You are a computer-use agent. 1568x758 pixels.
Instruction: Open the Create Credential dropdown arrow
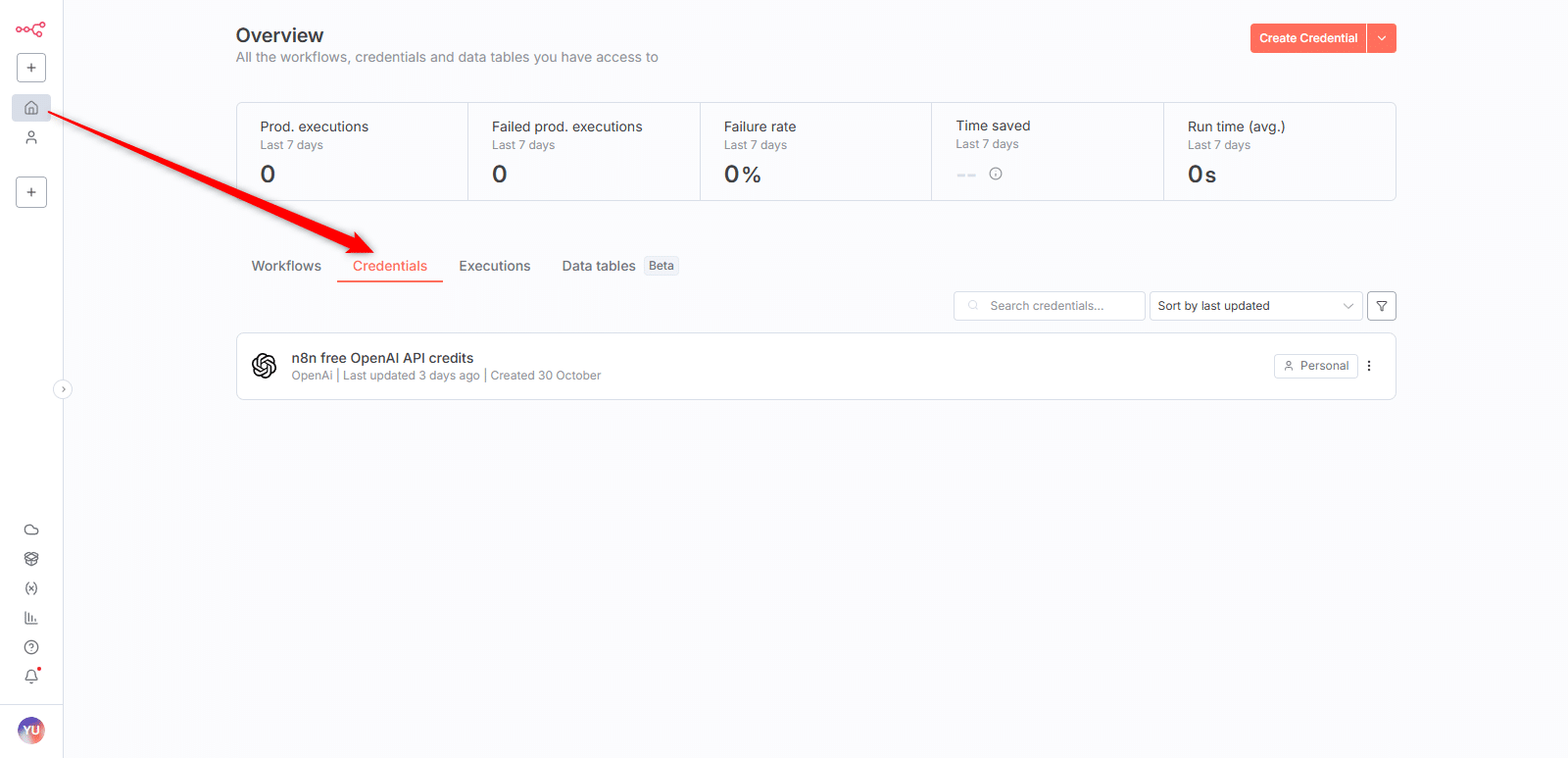(x=1381, y=38)
